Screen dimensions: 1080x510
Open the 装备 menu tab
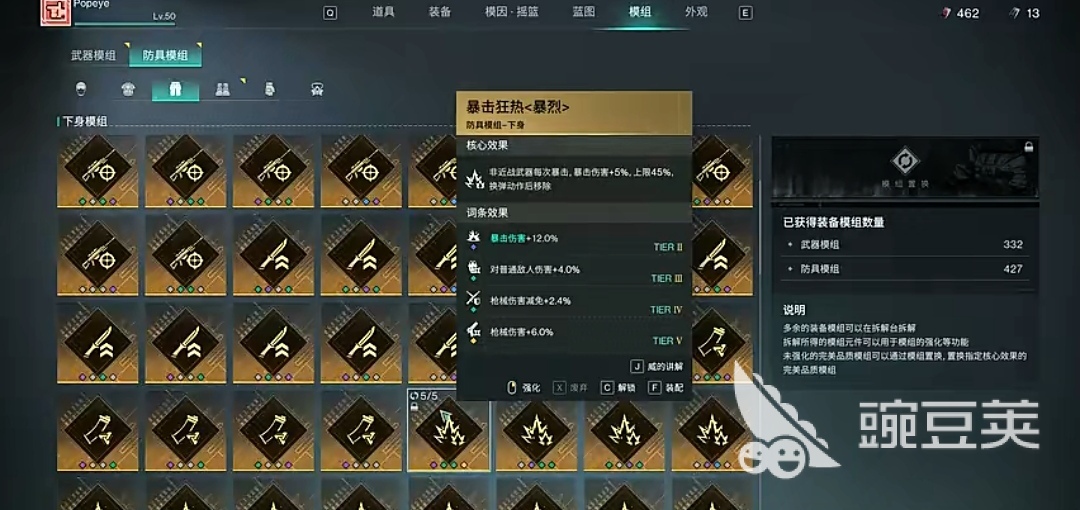click(x=439, y=12)
